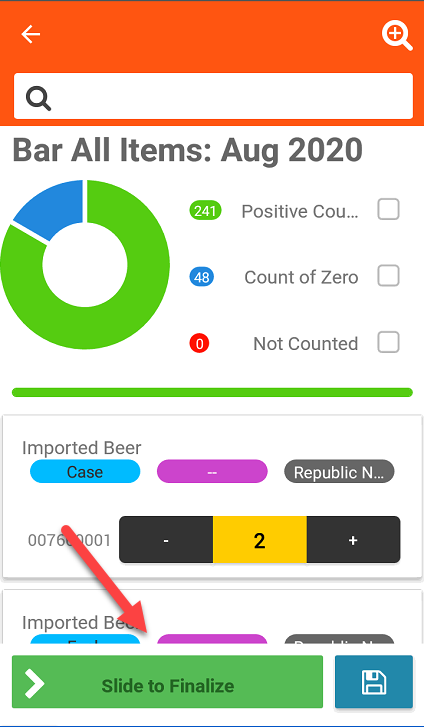Click the search magnifier icon
Viewport: 424px width, 727px height.
38,98
